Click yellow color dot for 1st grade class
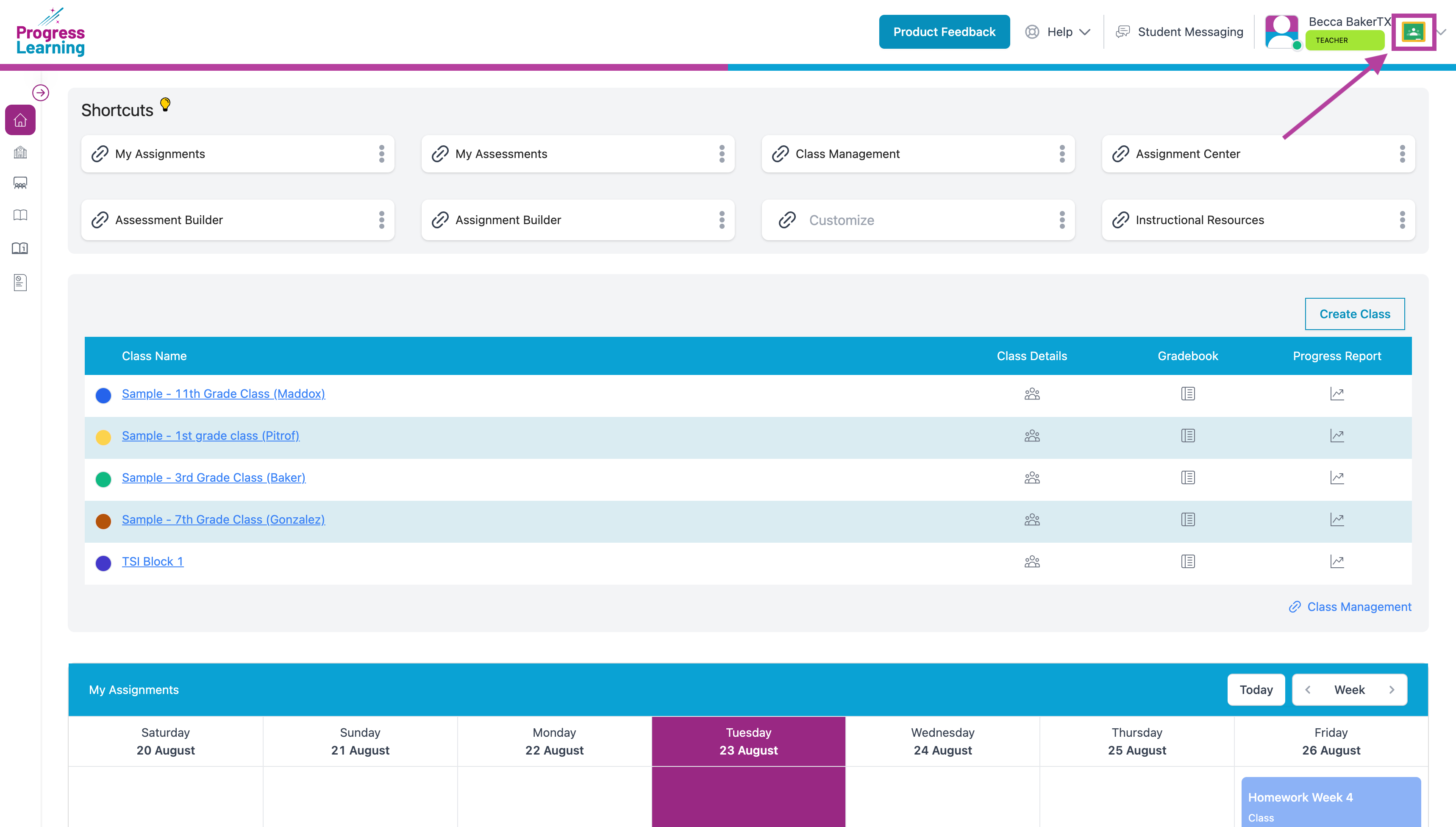This screenshot has width=1456, height=827. tap(103, 437)
